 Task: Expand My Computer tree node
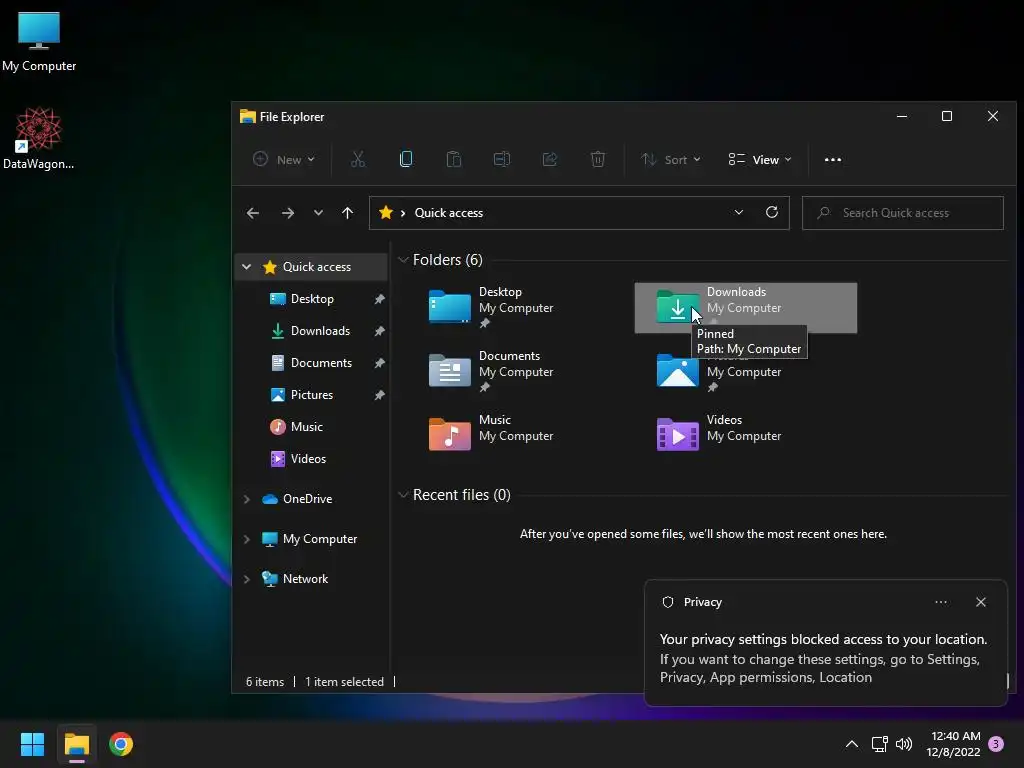246,539
